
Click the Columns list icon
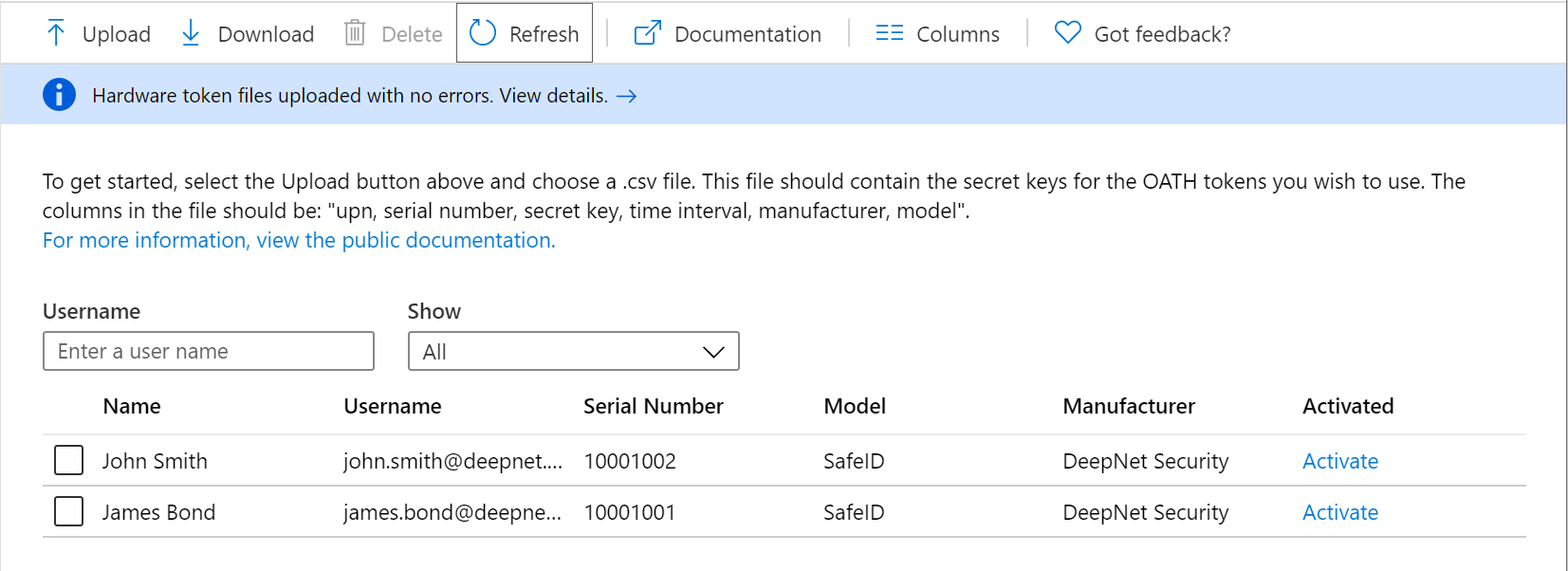tap(889, 33)
